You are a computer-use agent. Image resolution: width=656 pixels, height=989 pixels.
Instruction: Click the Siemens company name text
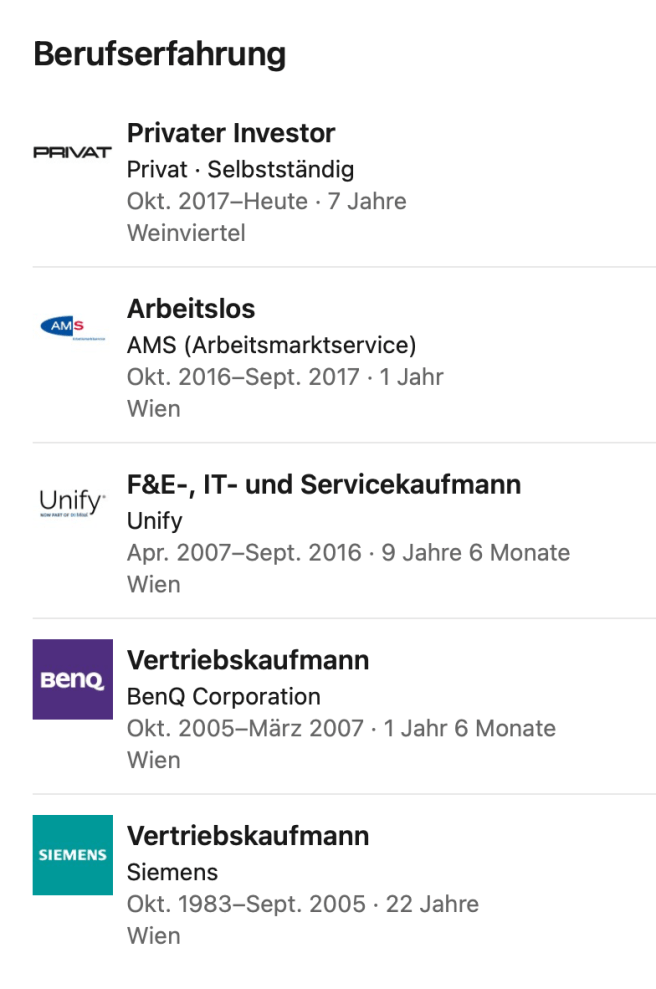pyautogui.click(x=172, y=872)
